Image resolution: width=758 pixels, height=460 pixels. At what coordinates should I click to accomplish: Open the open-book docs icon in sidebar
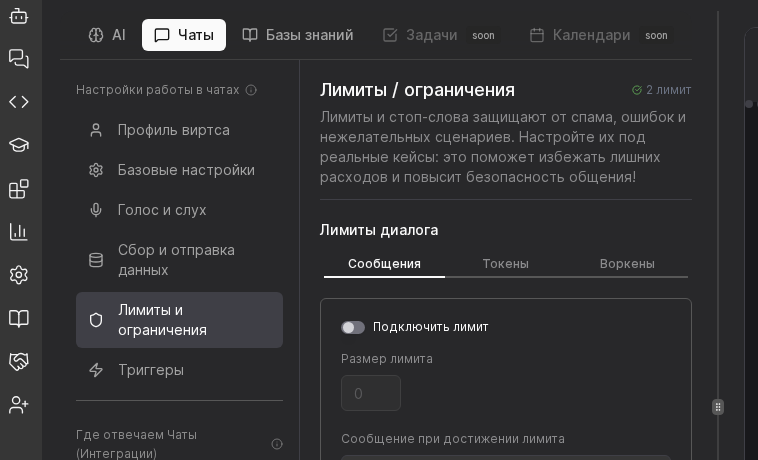coord(19,318)
